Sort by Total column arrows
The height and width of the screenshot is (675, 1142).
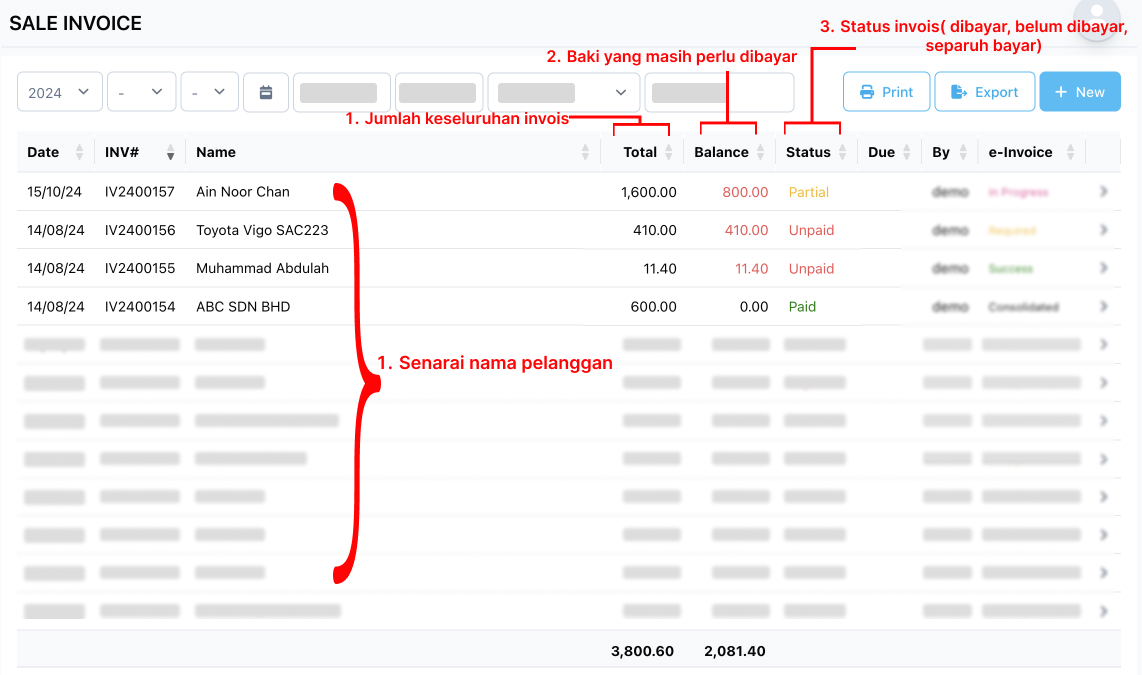[x=669, y=152]
